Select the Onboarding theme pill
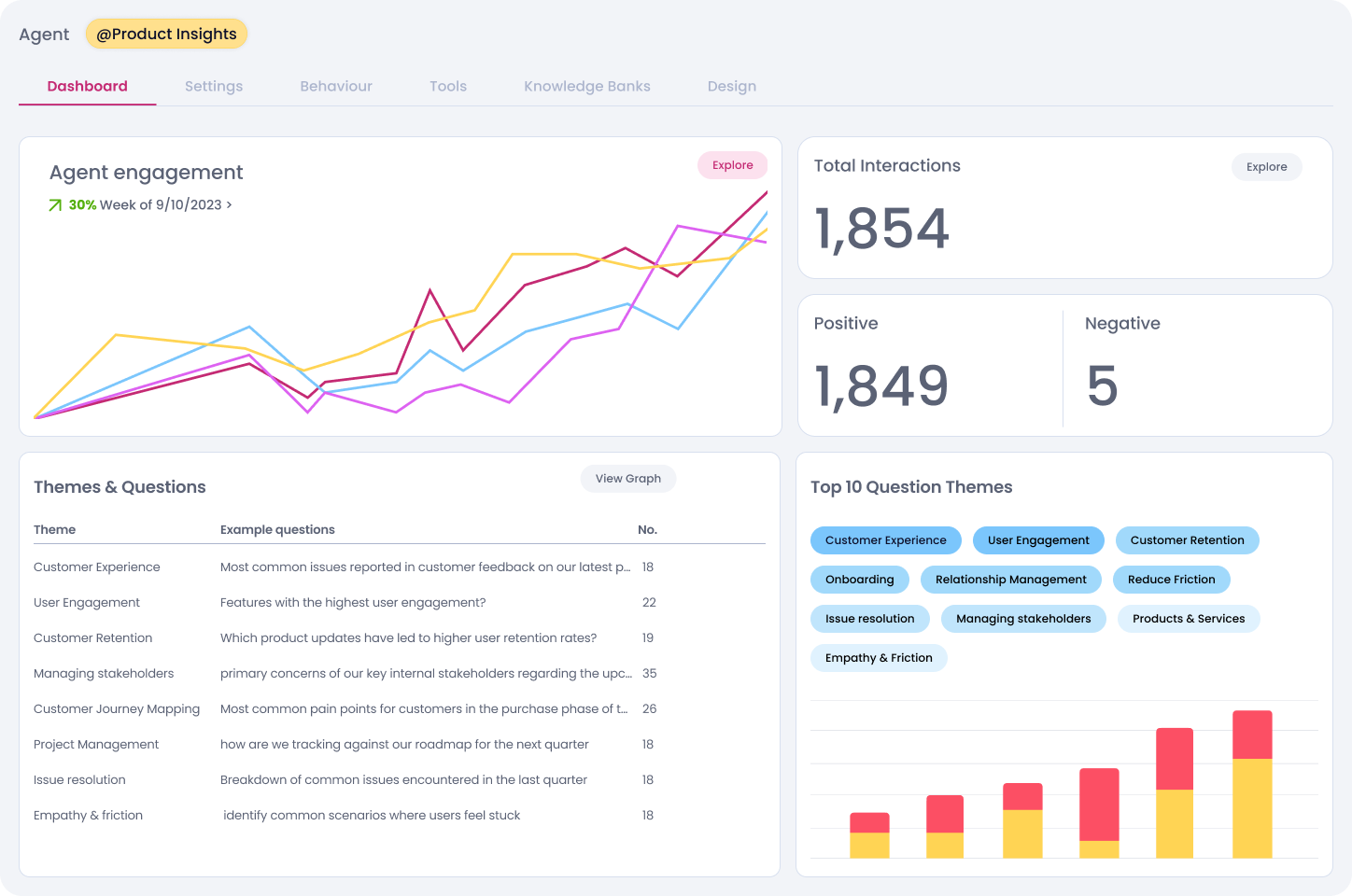The image size is (1352, 896). pos(859,580)
